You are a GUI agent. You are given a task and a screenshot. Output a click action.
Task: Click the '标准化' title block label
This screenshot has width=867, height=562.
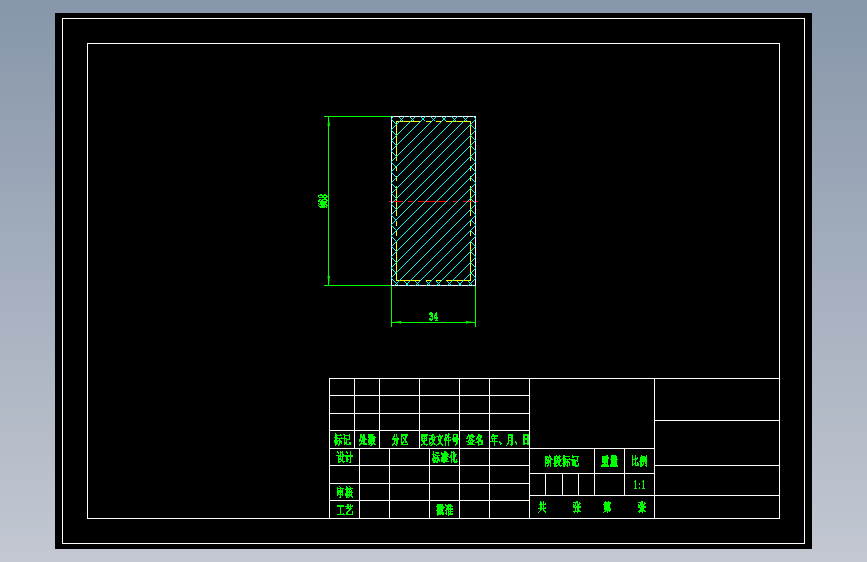pos(445,457)
